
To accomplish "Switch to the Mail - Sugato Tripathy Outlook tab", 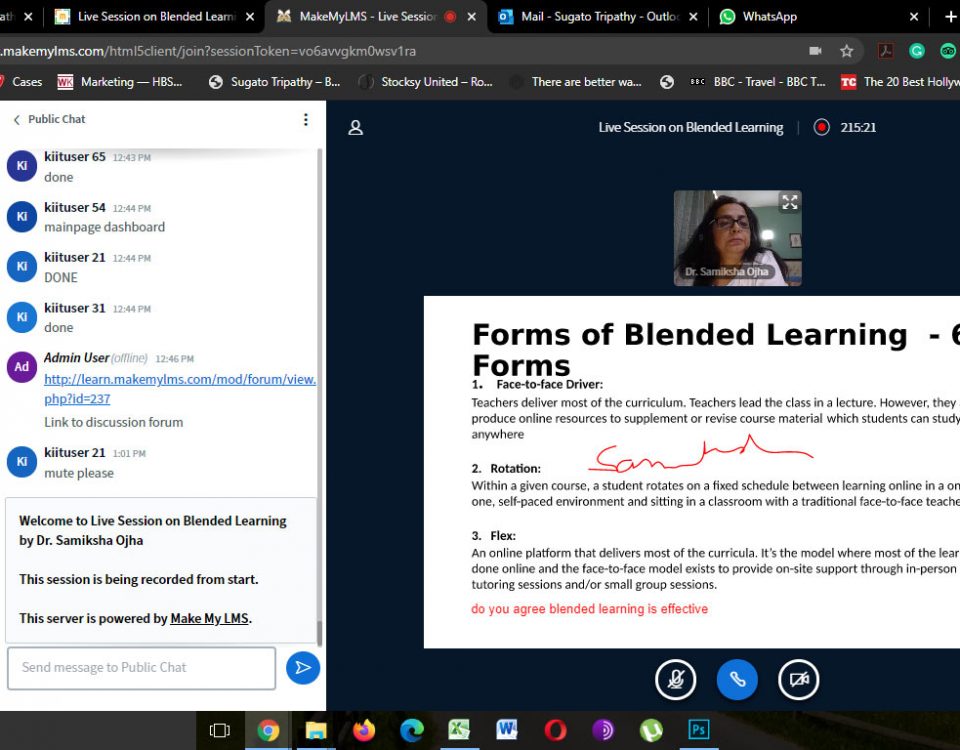I will point(590,17).
